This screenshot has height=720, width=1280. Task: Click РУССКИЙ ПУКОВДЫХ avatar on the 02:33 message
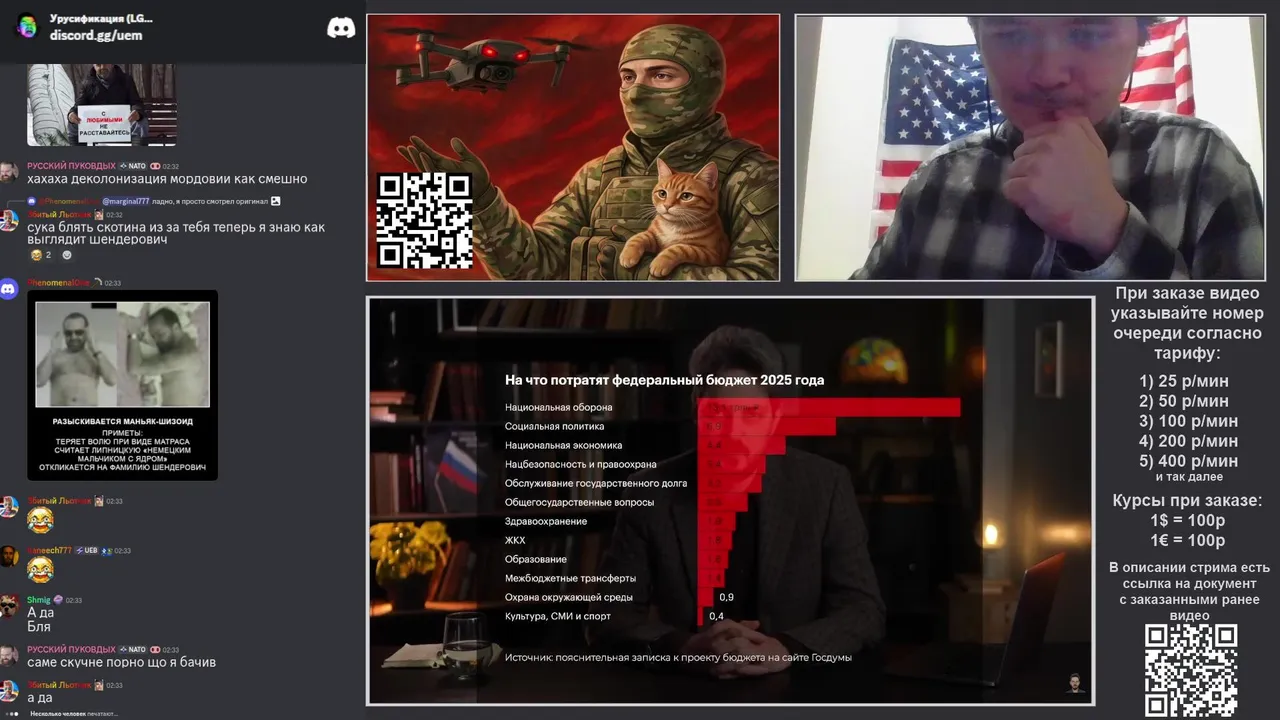click(8, 655)
